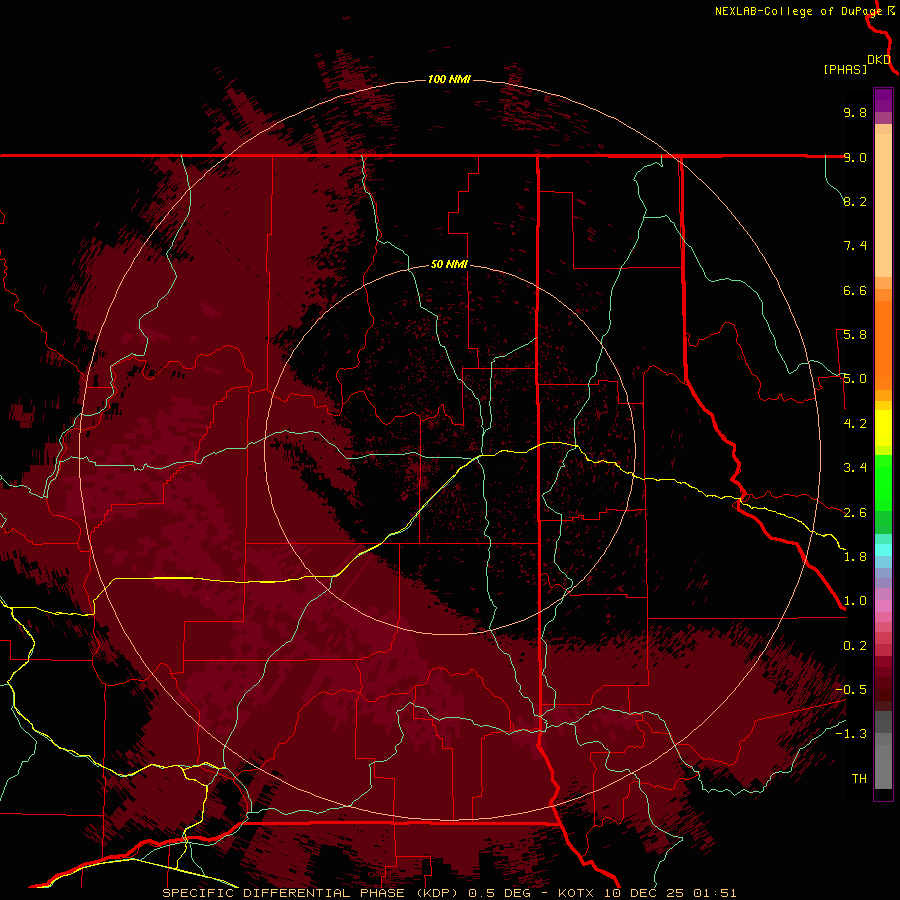Click the "-0.5" legend value
900x900 pixels.
pyautogui.click(x=851, y=690)
